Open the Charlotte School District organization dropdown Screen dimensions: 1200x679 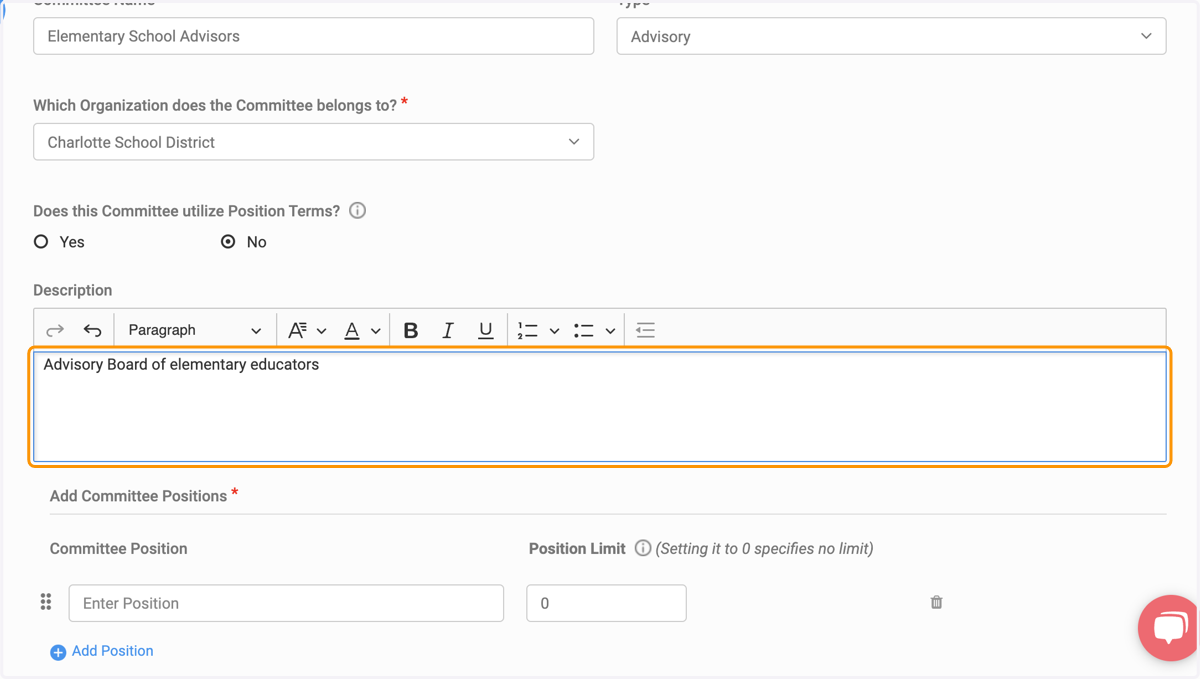coord(313,142)
